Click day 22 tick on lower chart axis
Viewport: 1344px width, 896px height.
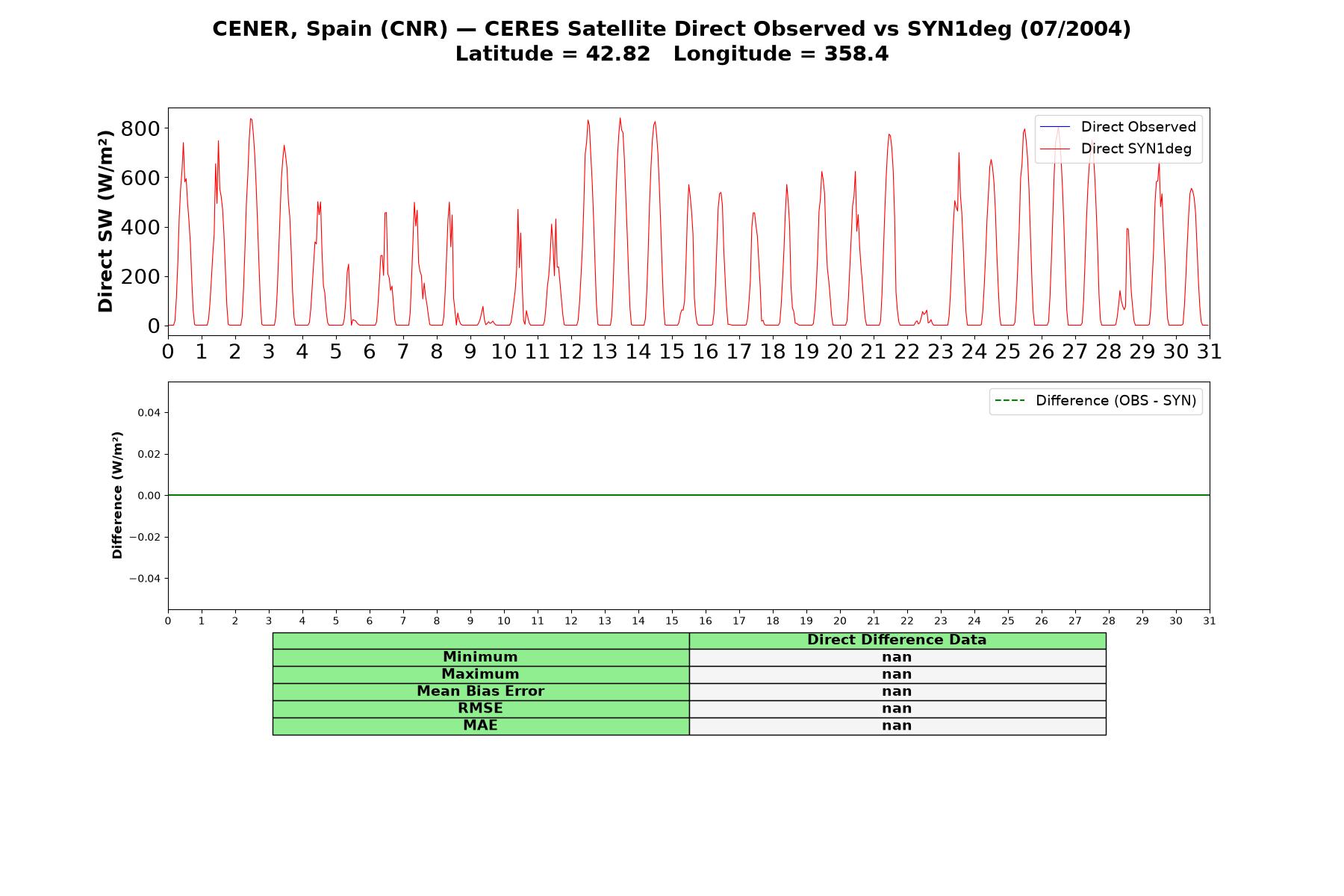[x=907, y=620]
